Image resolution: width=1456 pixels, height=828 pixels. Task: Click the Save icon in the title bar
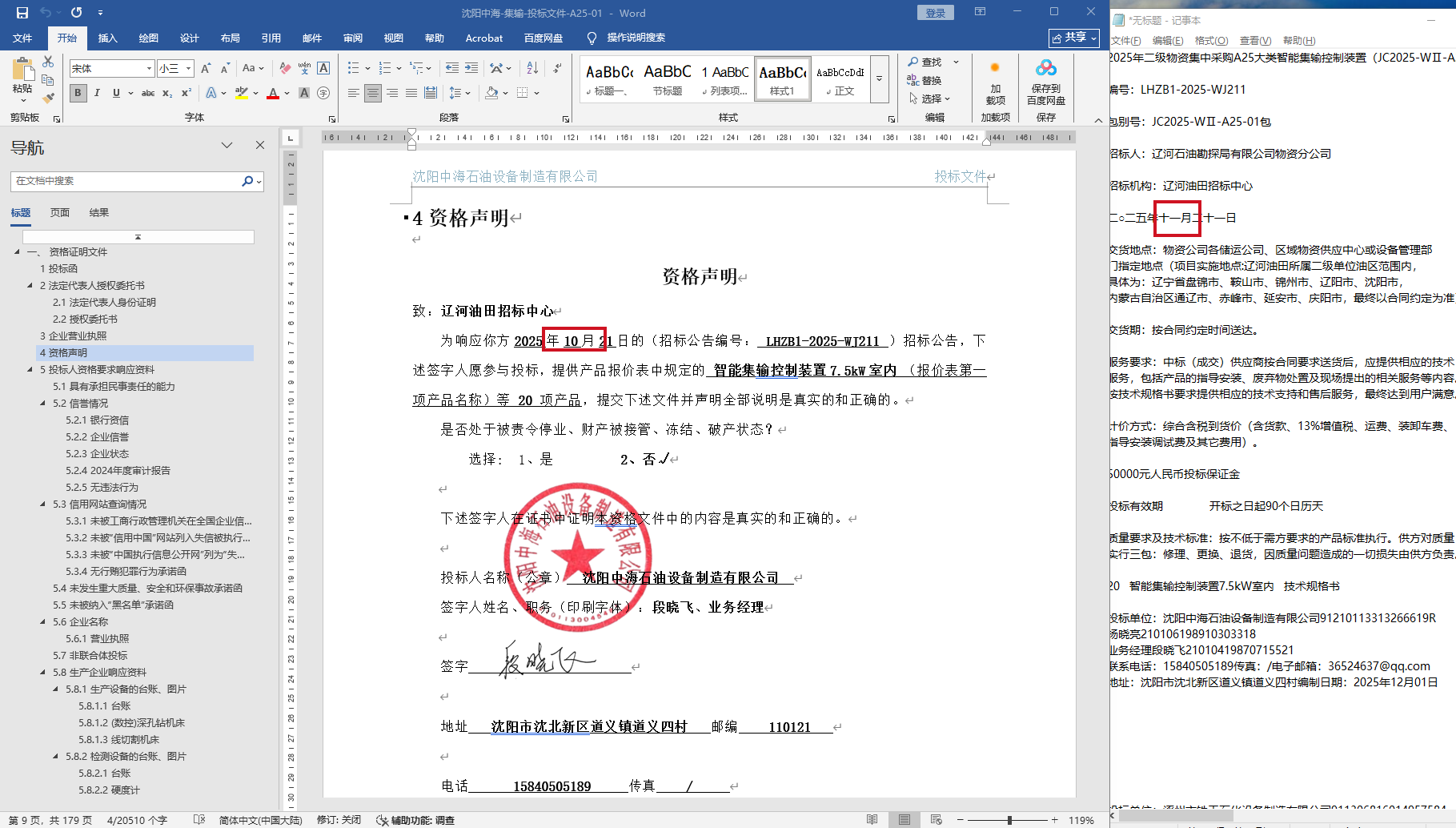point(22,13)
